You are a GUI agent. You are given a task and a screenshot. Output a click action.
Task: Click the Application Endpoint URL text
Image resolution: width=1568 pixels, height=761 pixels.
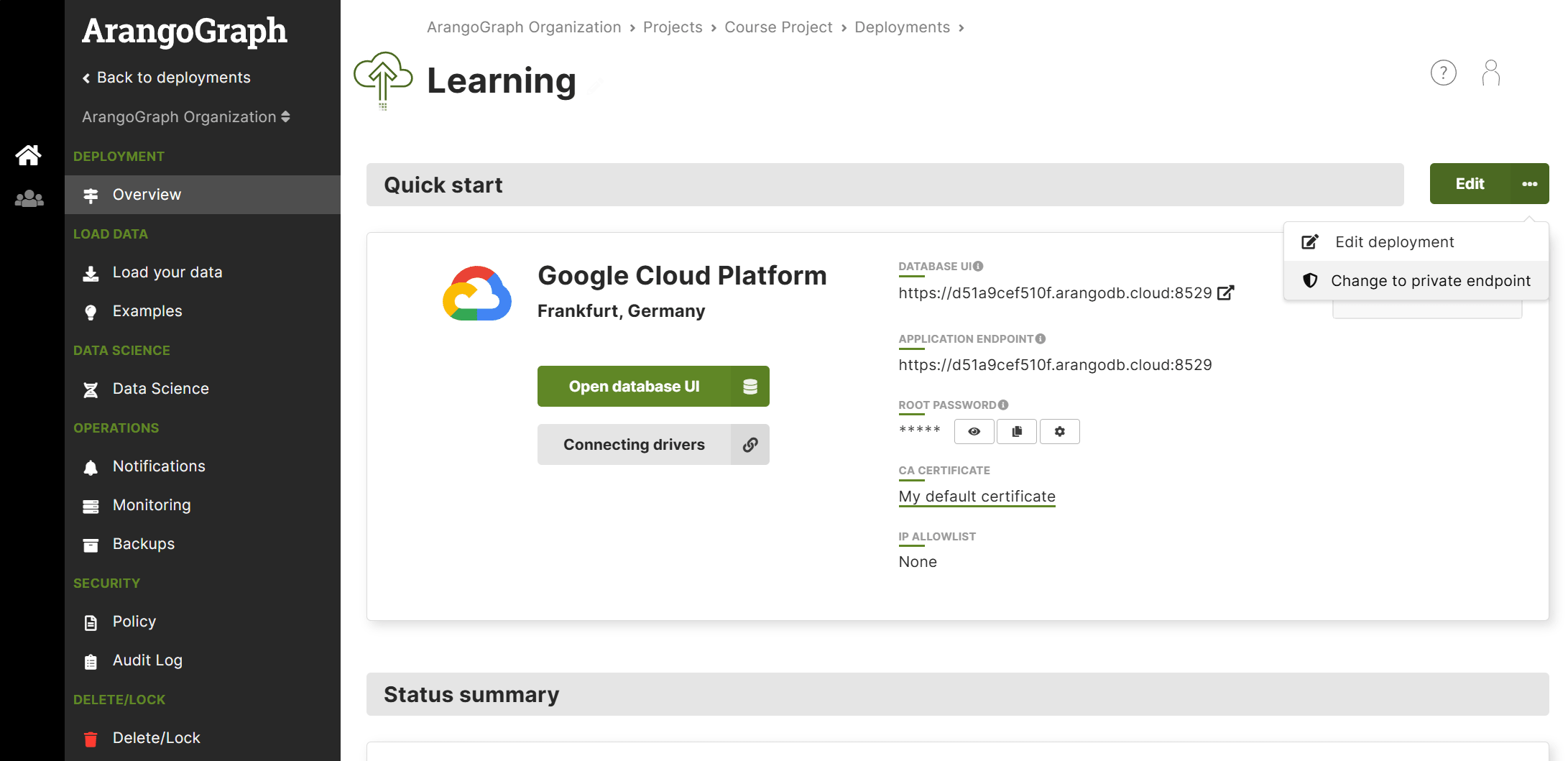(1055, 365)
